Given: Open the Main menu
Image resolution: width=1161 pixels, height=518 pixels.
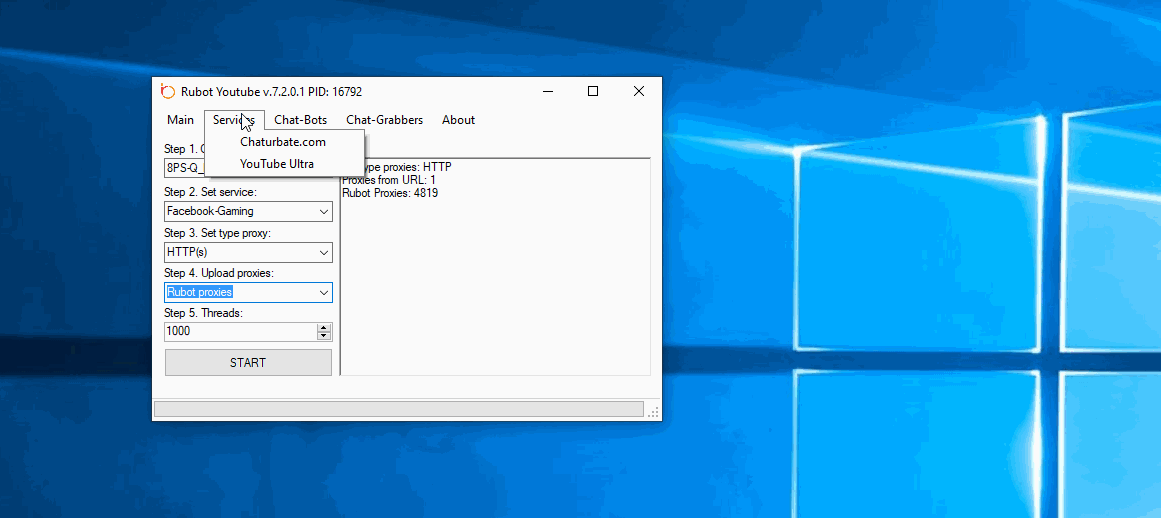Looking at the screenshot, I should coord(181,120).
